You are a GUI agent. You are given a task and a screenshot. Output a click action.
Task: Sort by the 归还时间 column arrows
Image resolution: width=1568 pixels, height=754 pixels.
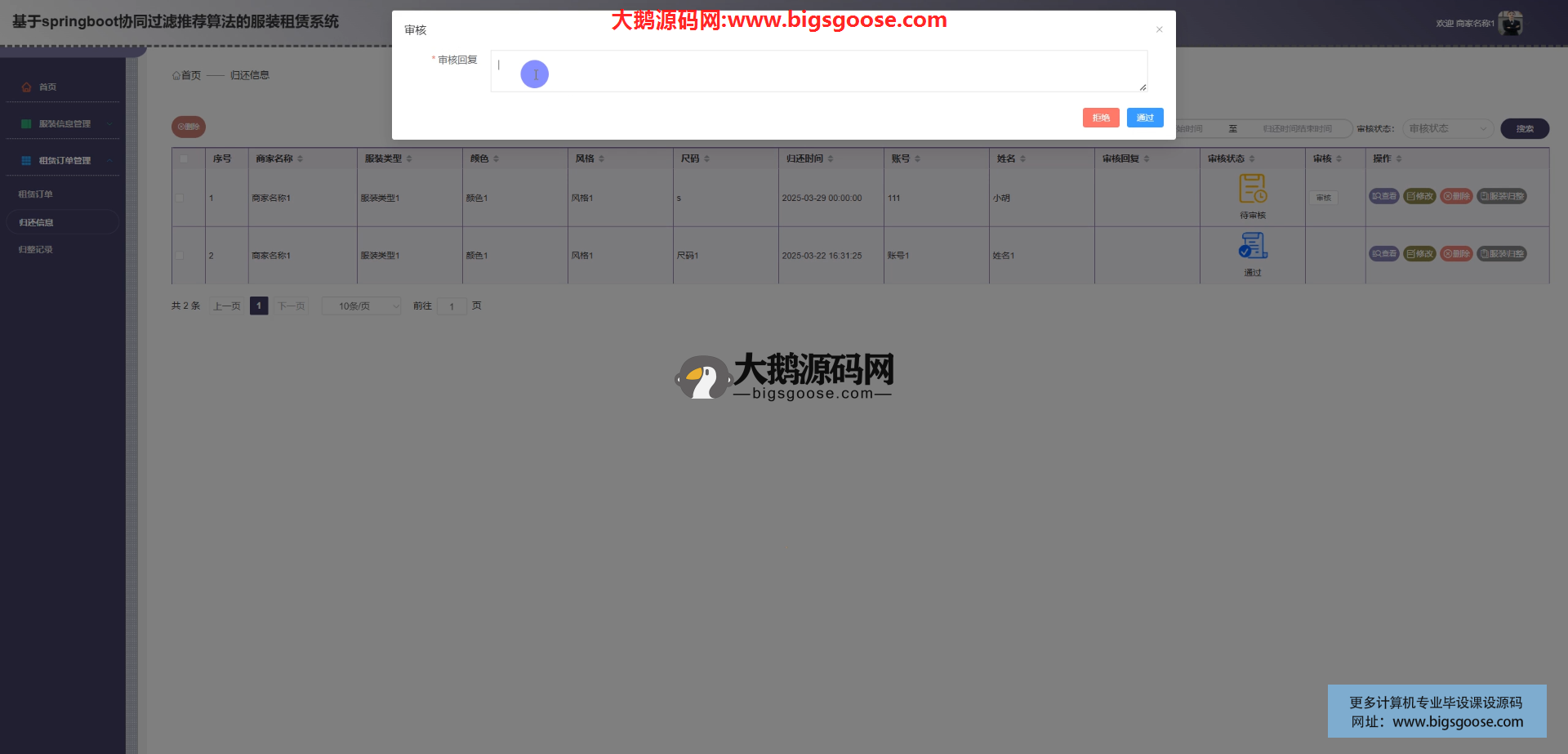[831, 158]
